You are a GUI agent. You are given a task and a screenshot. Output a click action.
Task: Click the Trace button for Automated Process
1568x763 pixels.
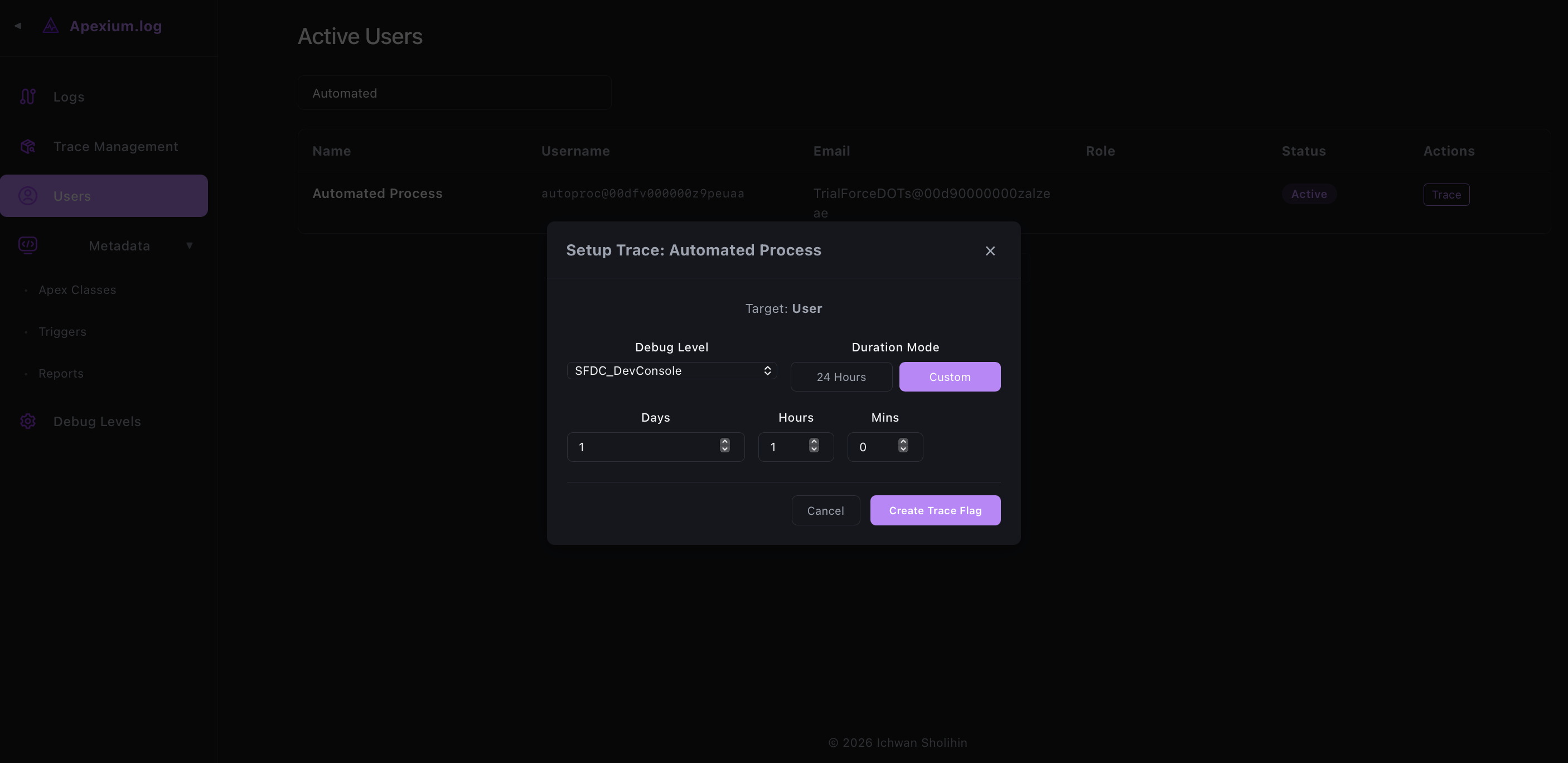point(1446,194)
